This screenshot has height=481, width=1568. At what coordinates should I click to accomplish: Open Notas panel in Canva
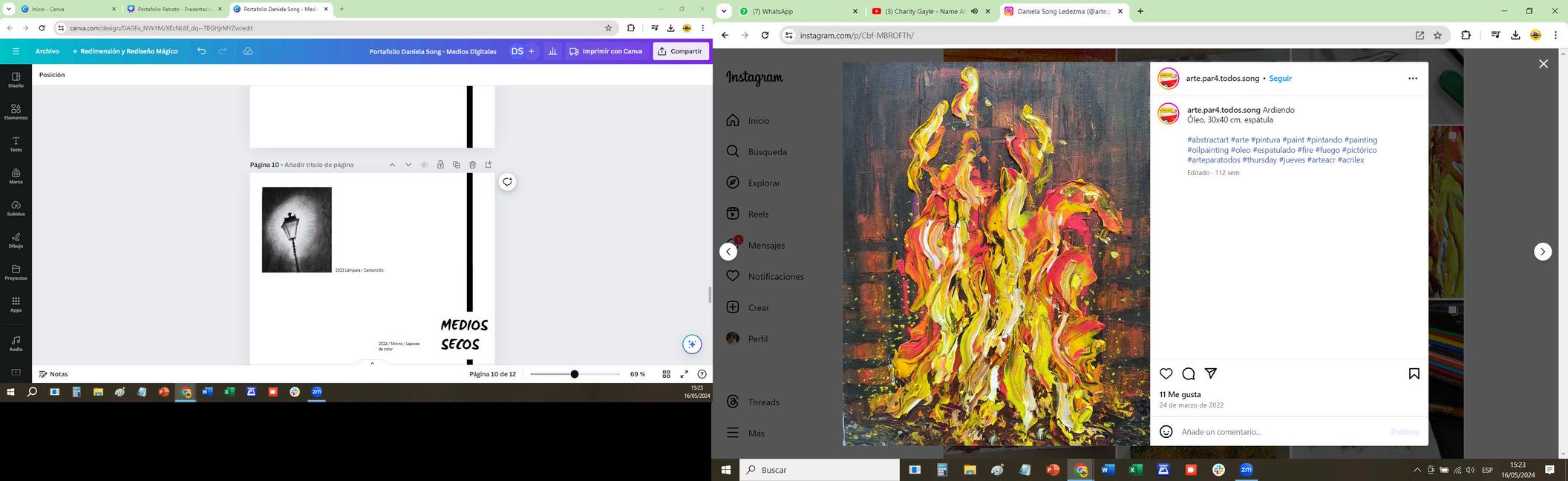click(53, 374)
